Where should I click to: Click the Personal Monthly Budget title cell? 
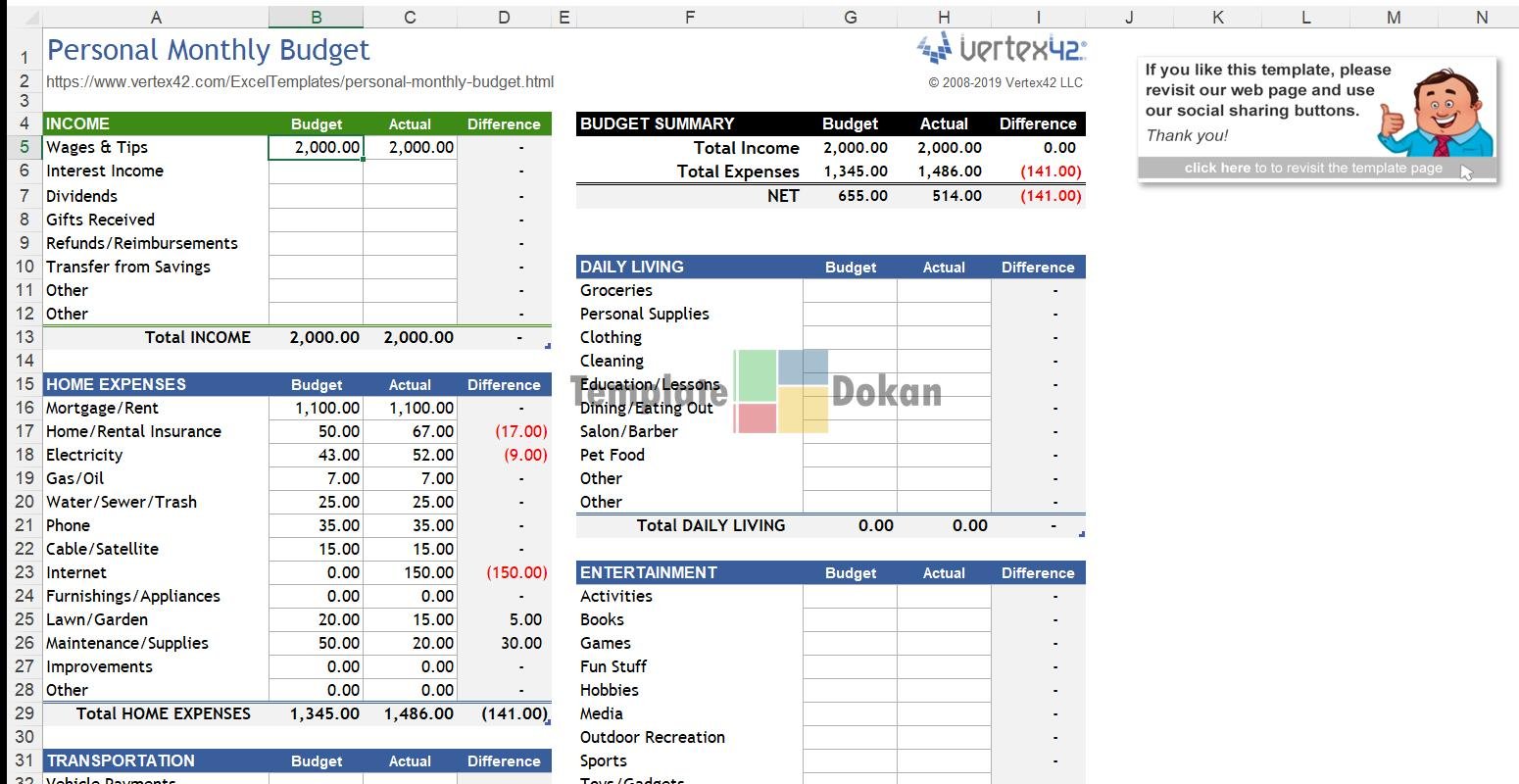(208, 51)
